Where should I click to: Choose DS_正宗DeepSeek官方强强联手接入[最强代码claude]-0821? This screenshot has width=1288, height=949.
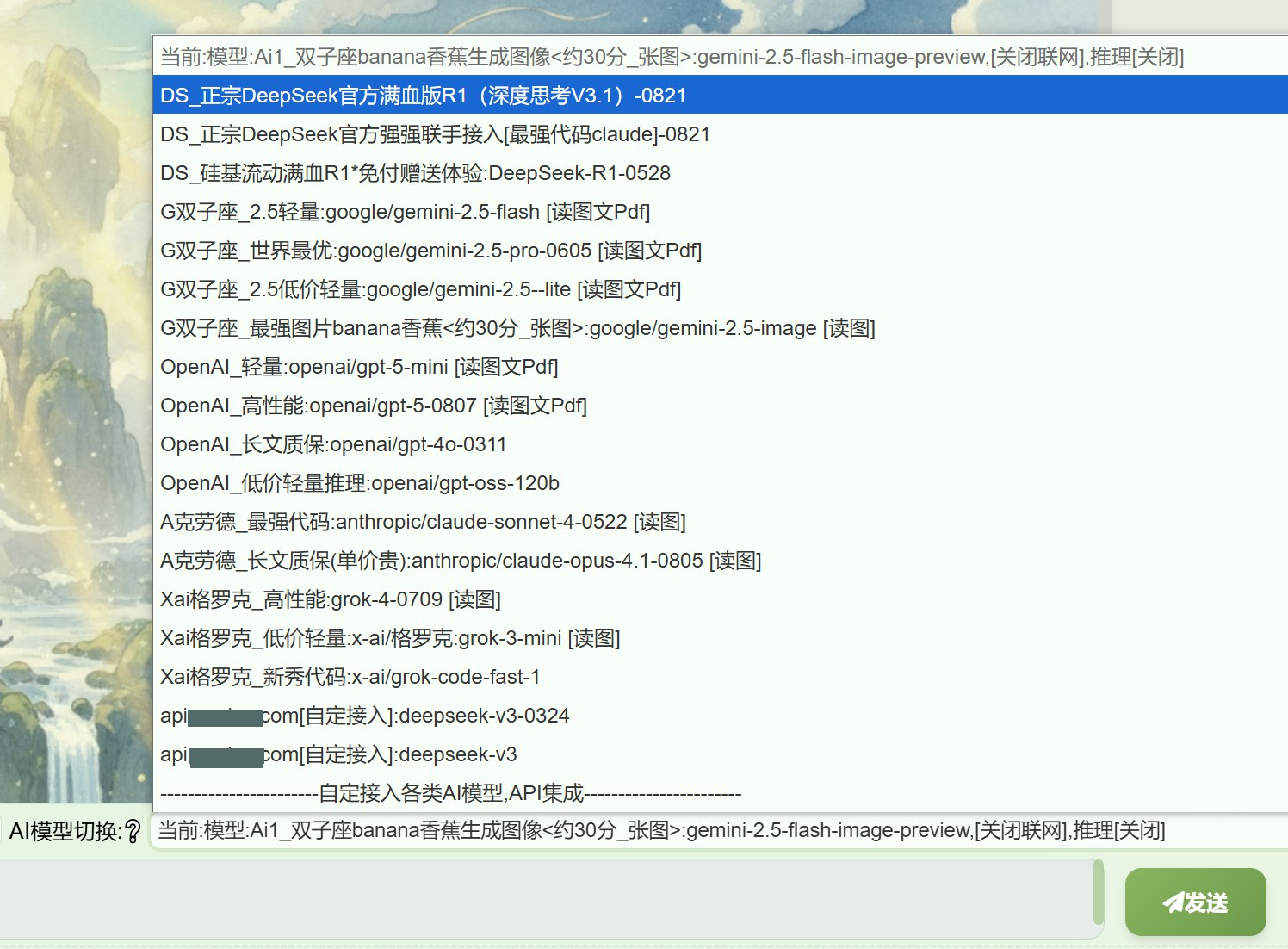(721, 133)
